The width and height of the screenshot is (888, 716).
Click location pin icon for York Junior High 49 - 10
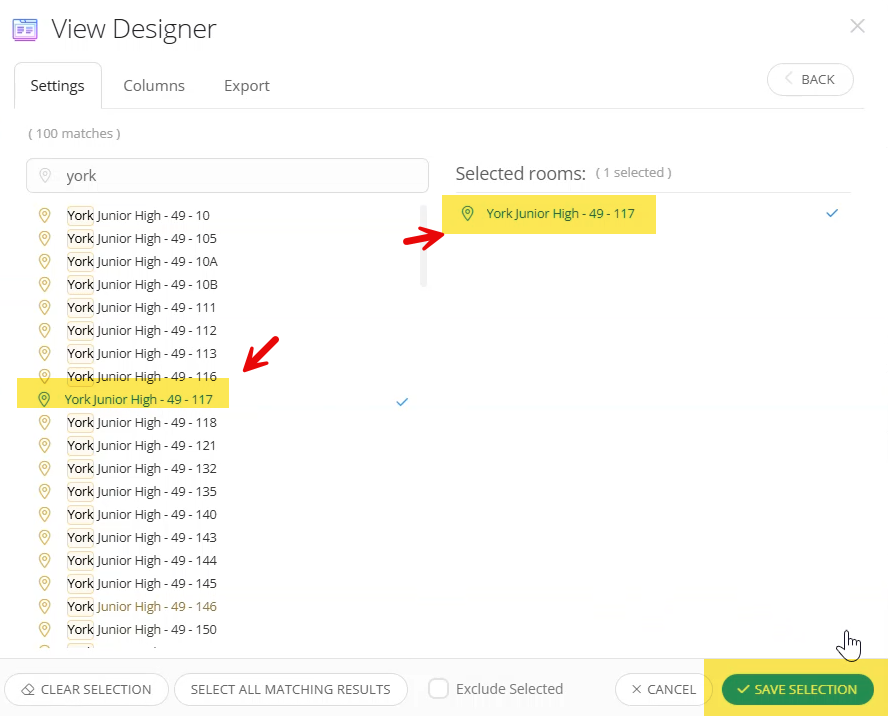44,215
